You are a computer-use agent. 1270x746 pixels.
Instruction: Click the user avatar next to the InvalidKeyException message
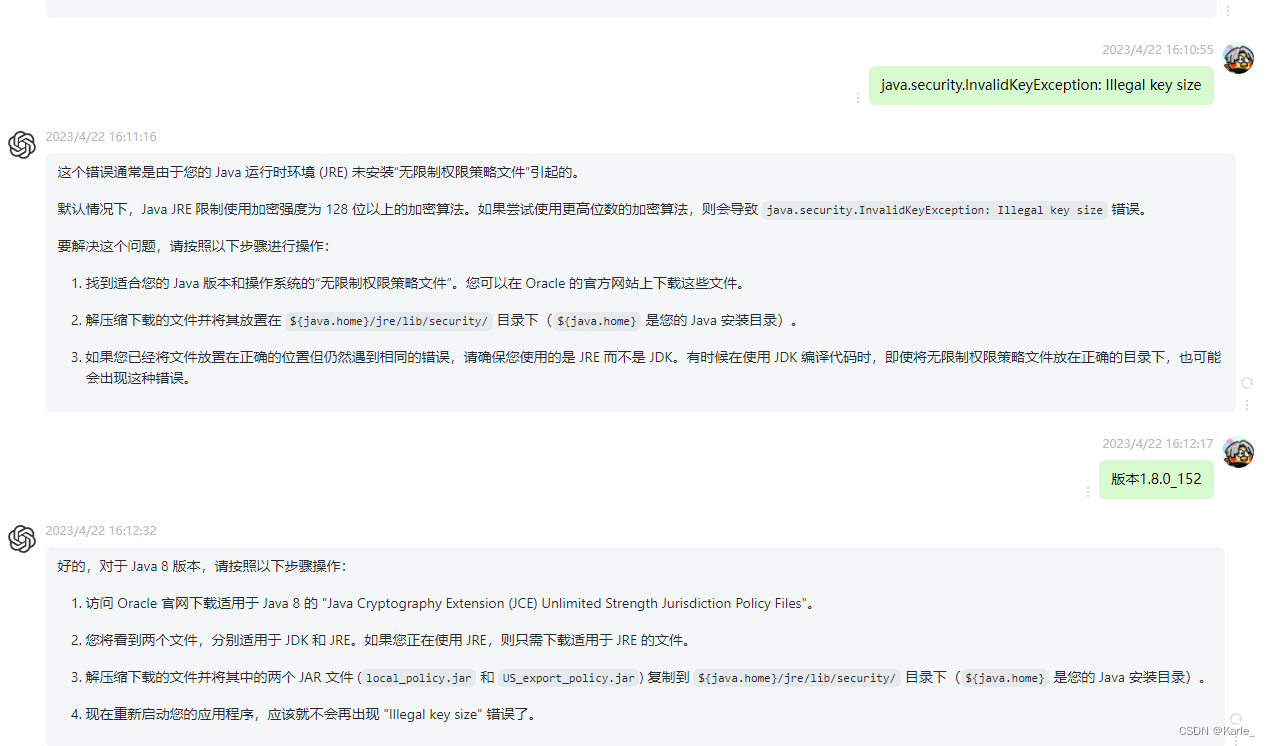(x=1238, y=59)
